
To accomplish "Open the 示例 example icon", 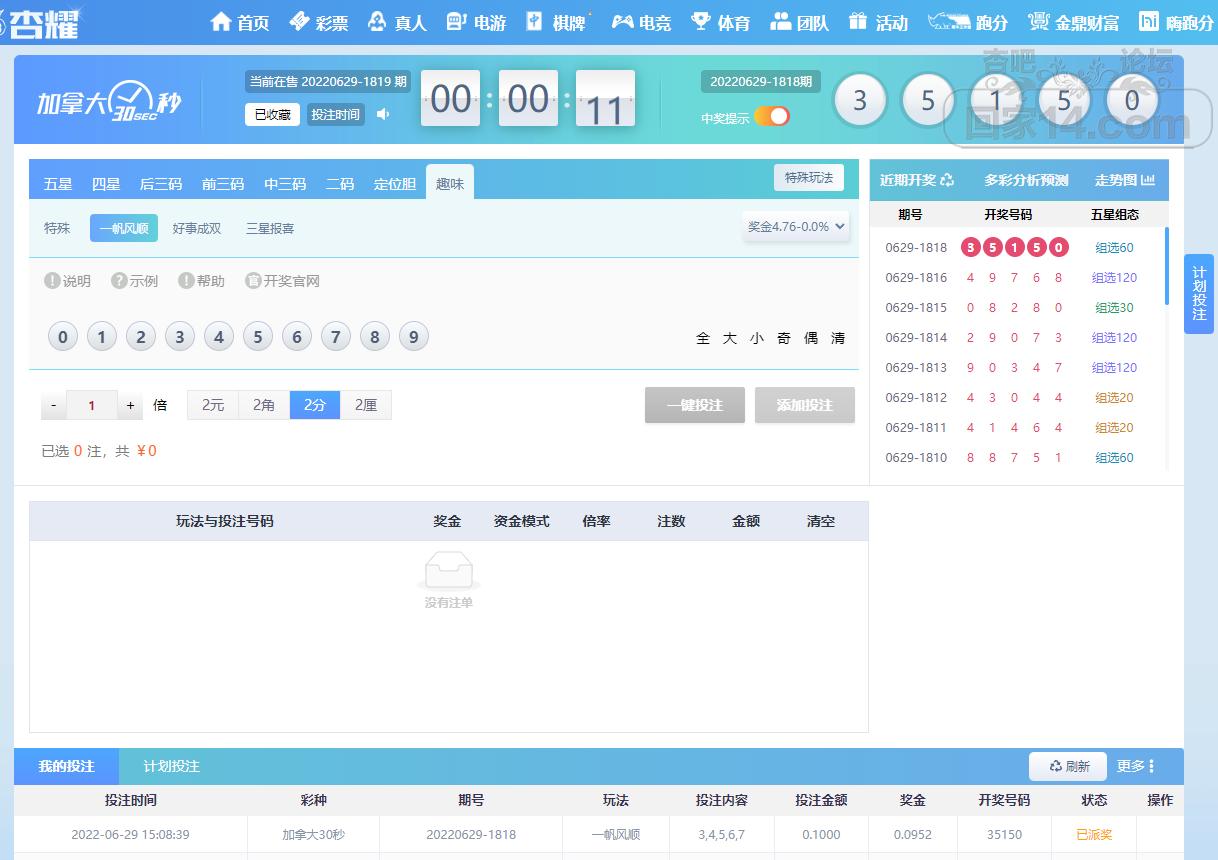I will tap(119, 281).
